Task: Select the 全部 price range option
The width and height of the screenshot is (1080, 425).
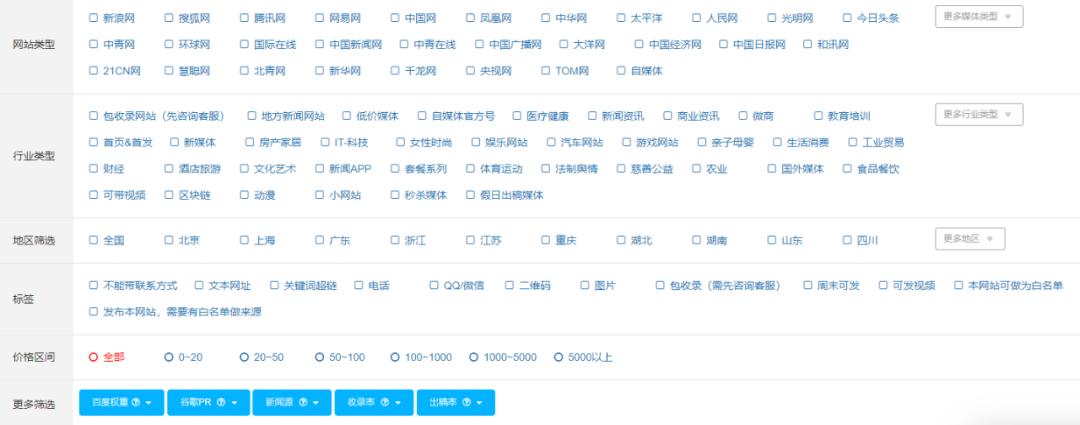Action: pyautogui.click(x=94, y=357)
